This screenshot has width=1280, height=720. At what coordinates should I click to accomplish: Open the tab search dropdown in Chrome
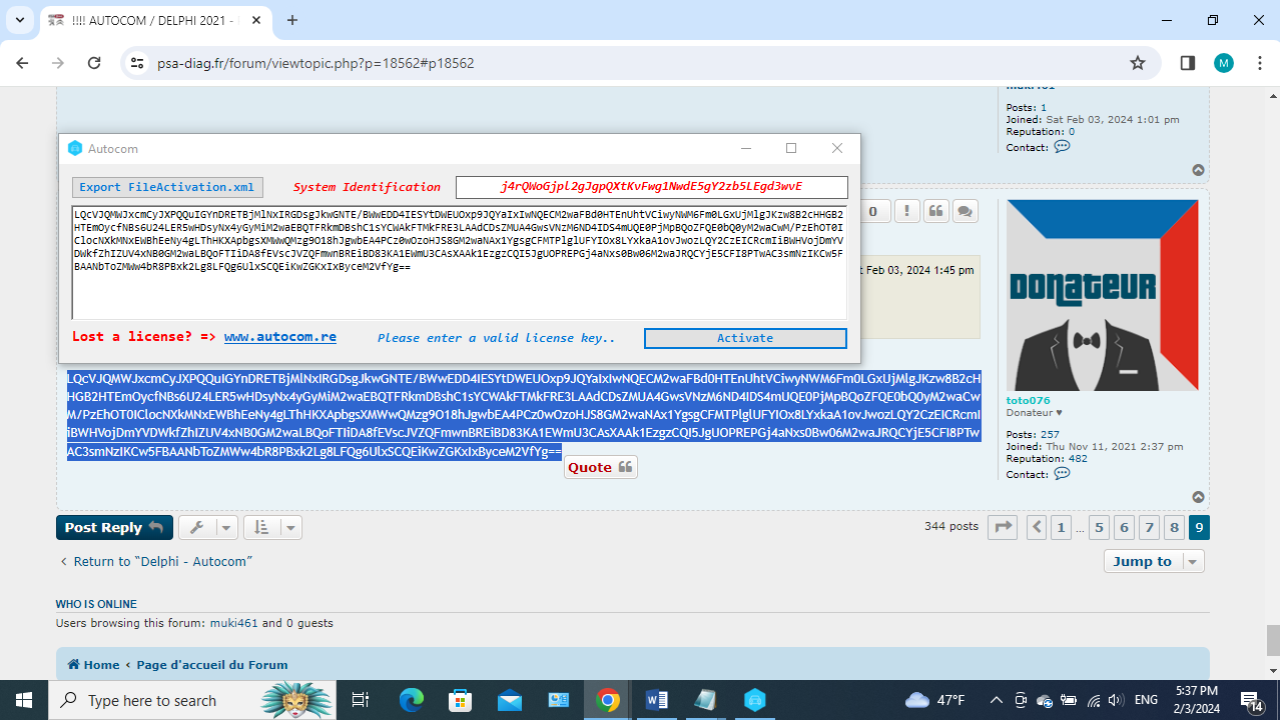20,20
